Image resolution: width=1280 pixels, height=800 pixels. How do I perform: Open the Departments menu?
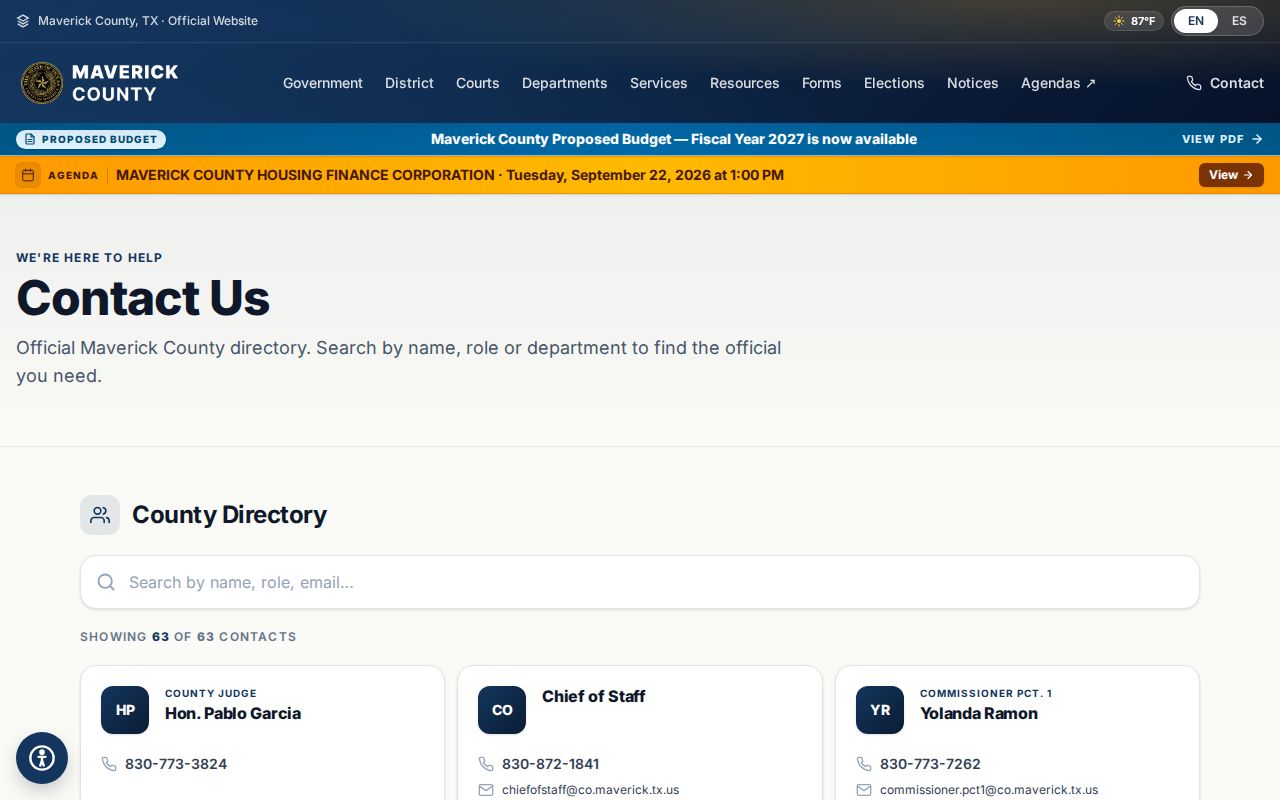click(x=565, y=83)
